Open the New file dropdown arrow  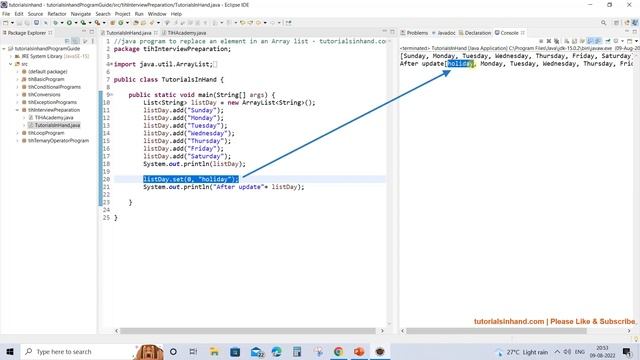tap(12, 23)
